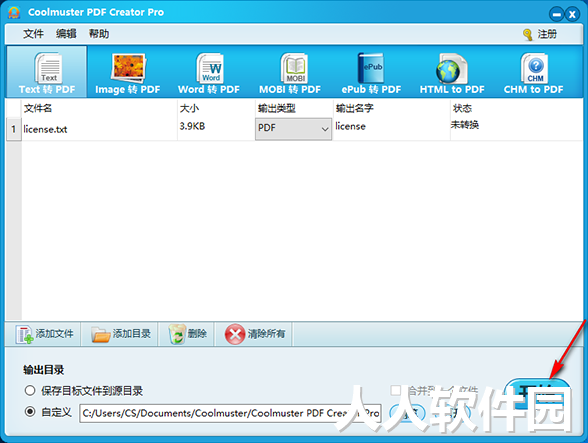588x443 pixels.
Task: Select the license.txt file row
Action: point(294,129)
